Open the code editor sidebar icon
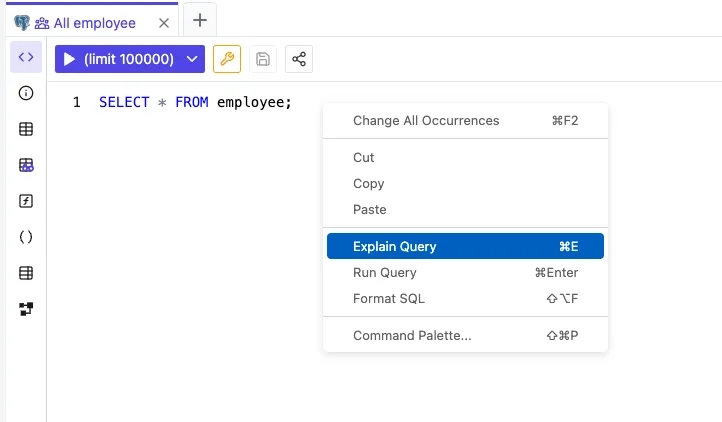Viewport: 722px width, 422px height. coord(26,57)
